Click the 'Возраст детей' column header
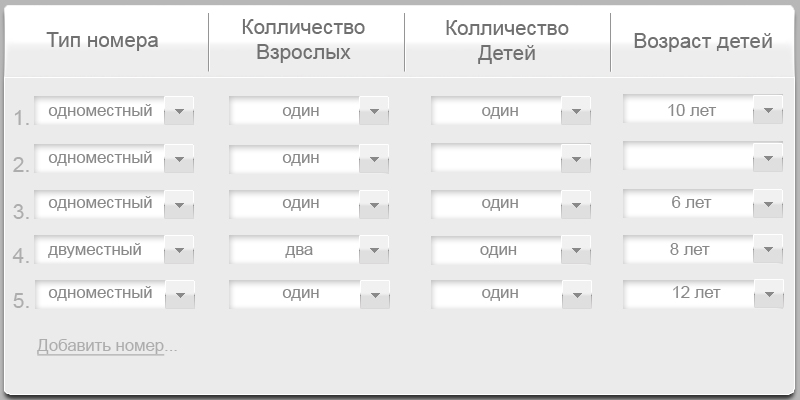Viewport: 800px width, 400px height. click(x=703, y=41)
